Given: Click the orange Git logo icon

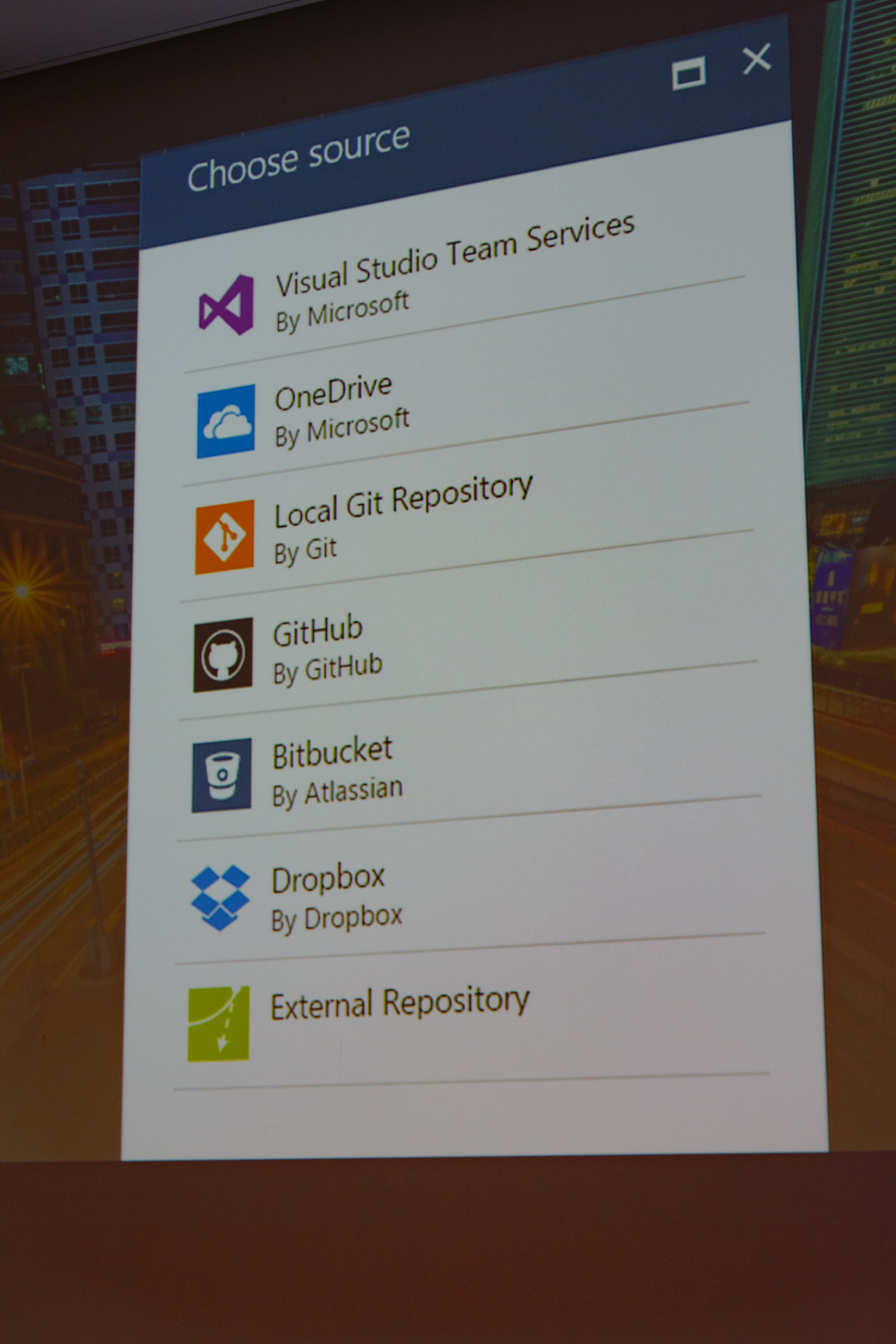Looking at the screenshot, I should [224, 536].
